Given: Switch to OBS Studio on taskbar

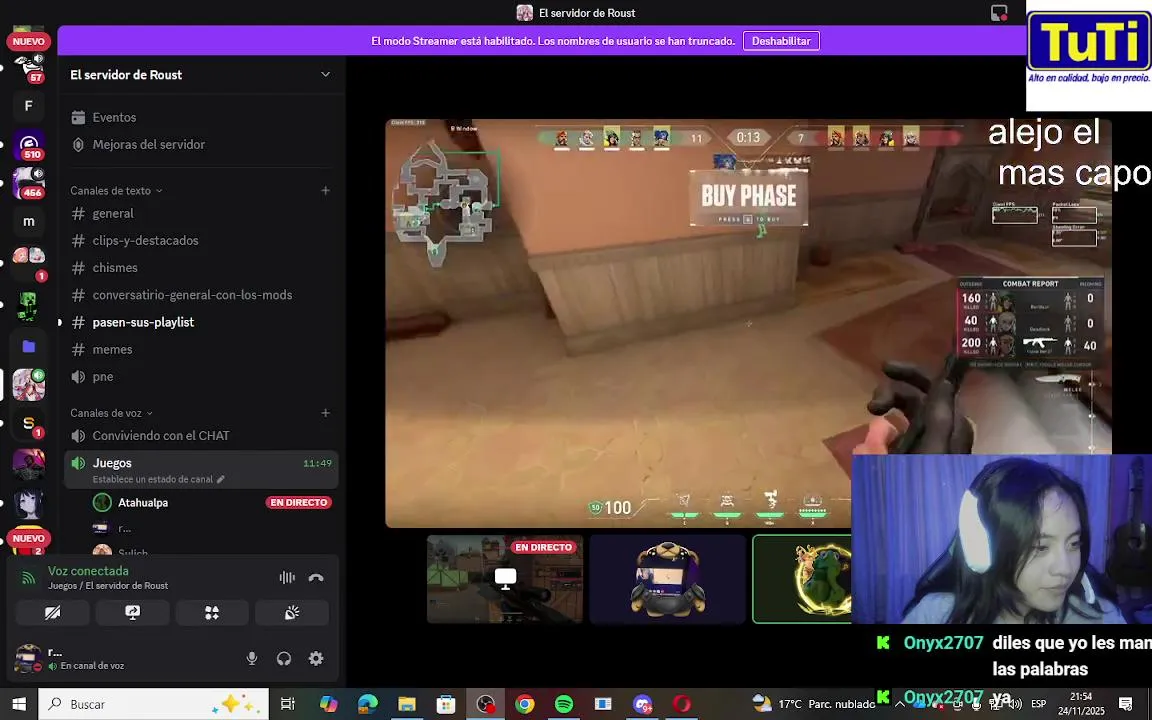Looking at the screenshot, I should (x=486, y=704).
